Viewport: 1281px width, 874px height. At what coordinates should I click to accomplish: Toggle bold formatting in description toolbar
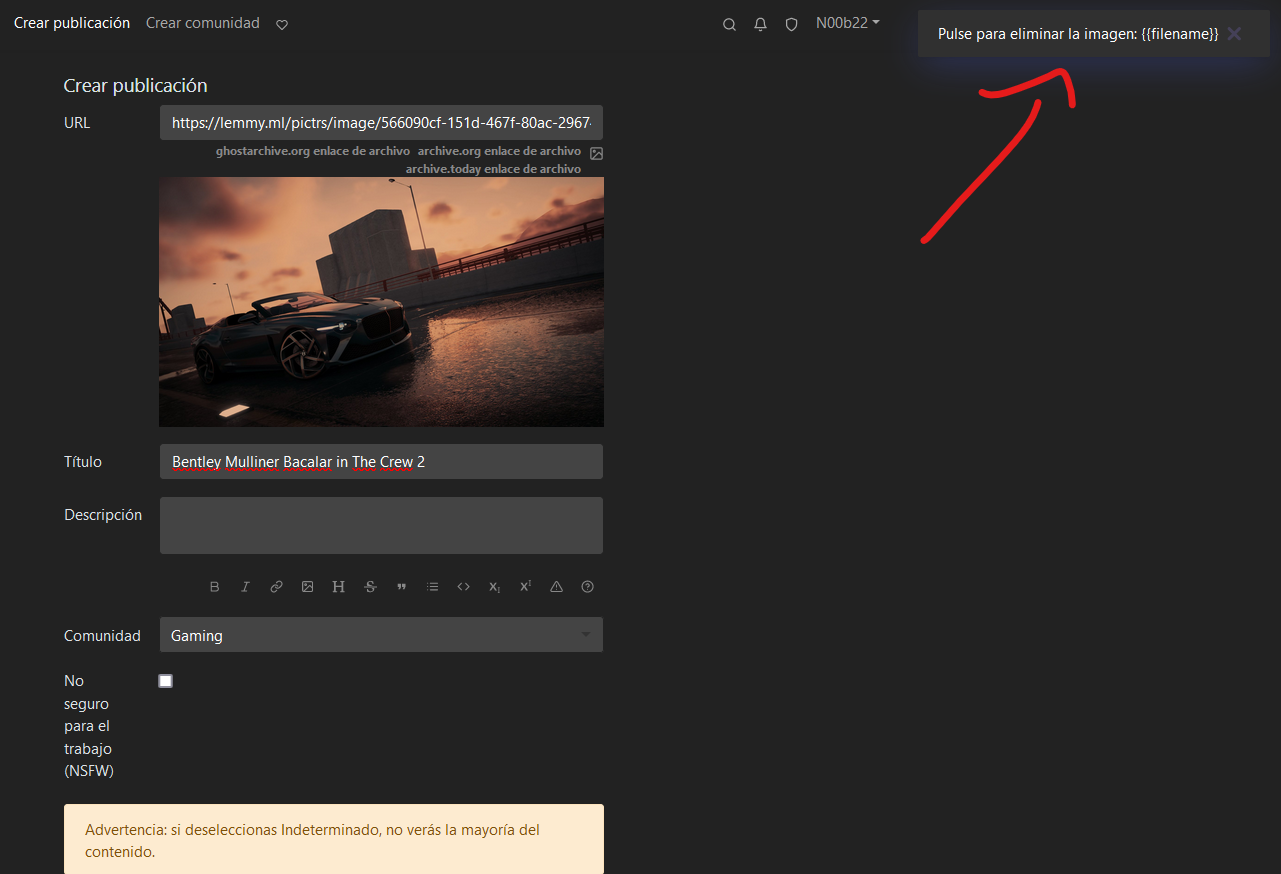[214, 587]
